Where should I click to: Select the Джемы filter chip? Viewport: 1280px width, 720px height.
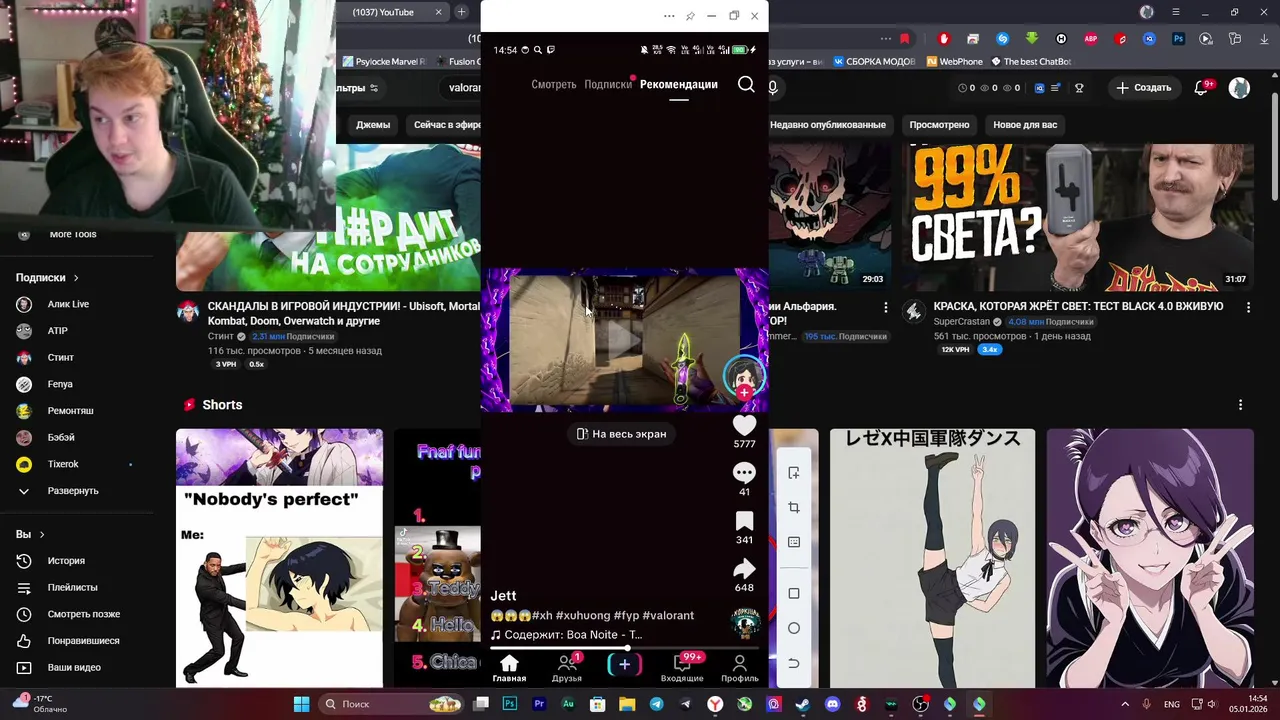coord(373,125)
